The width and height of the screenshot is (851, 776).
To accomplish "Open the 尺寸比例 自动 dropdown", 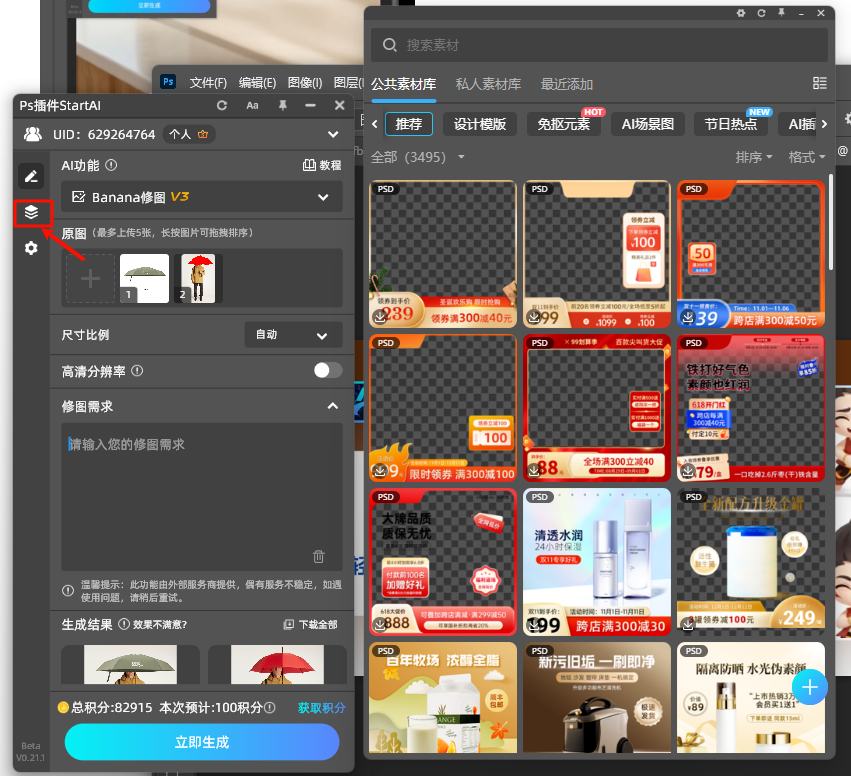I will (x=293, y=335).
